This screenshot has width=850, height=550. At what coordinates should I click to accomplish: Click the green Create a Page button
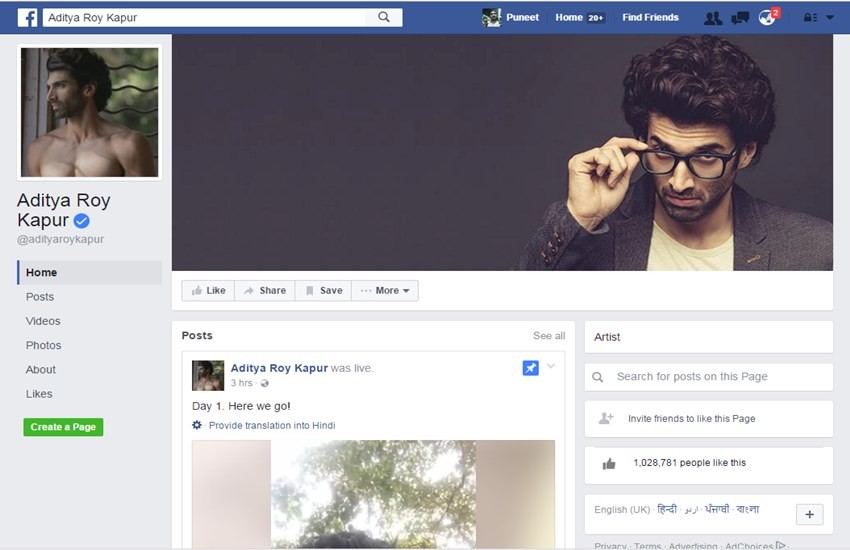(x=63, y=427)
